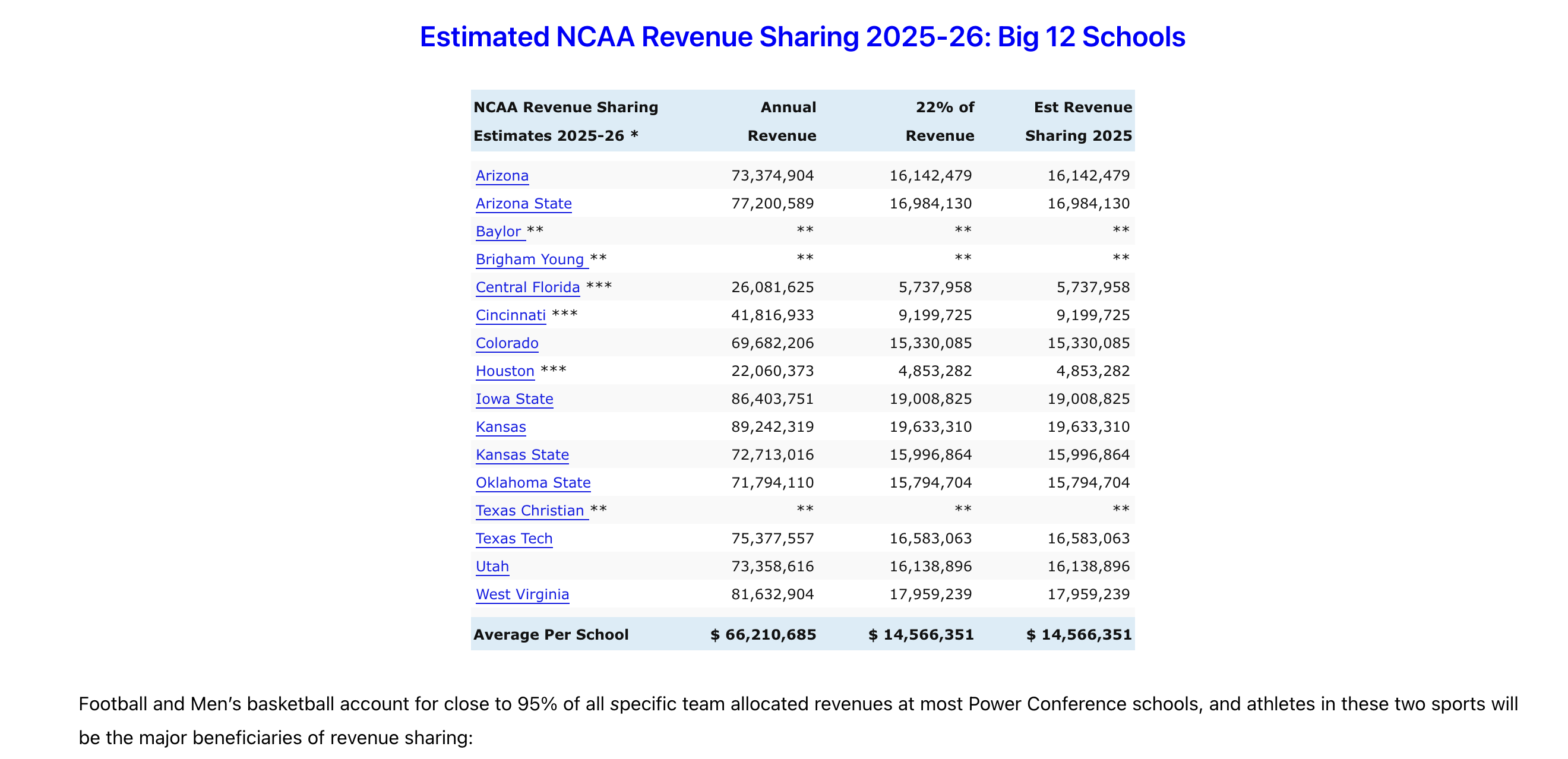Follow the Iowa State link

point(514,399)
